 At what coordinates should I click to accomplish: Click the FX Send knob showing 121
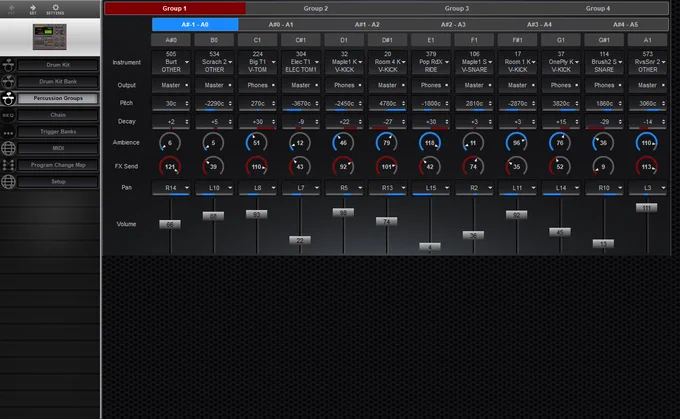tap(170, 167)
